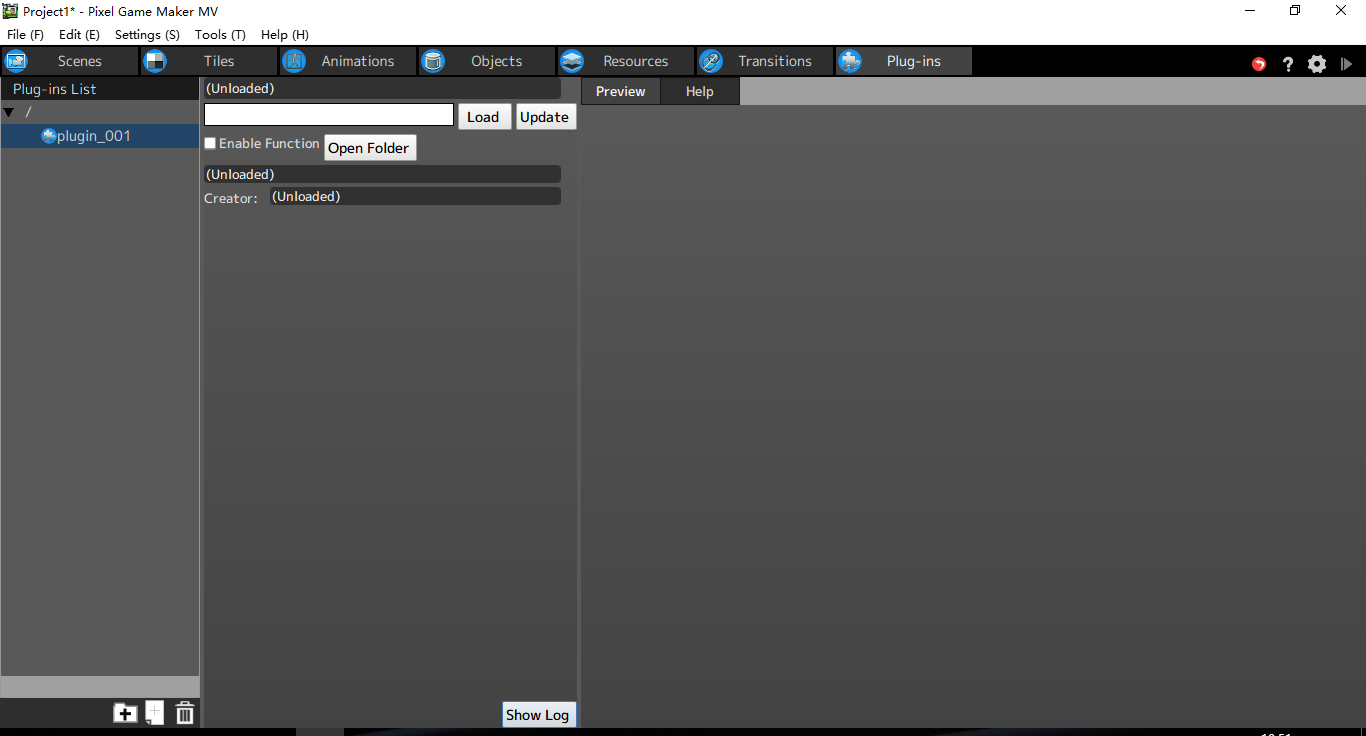Open the Help (H) menu

tap(285, 34)
